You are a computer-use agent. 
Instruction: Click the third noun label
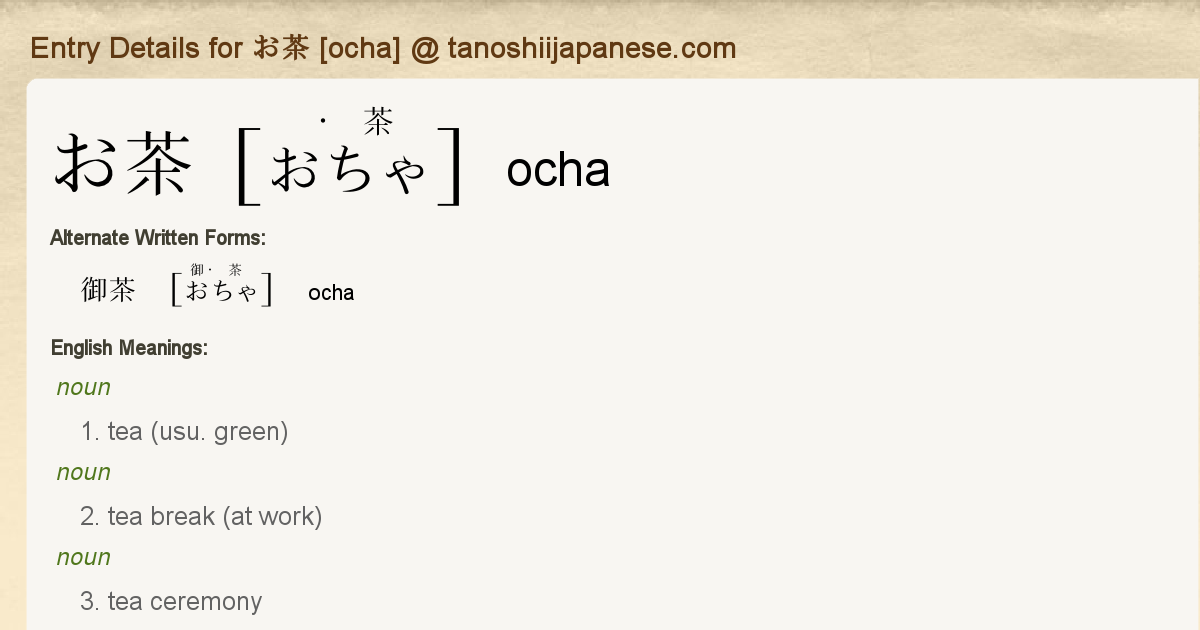84,557
